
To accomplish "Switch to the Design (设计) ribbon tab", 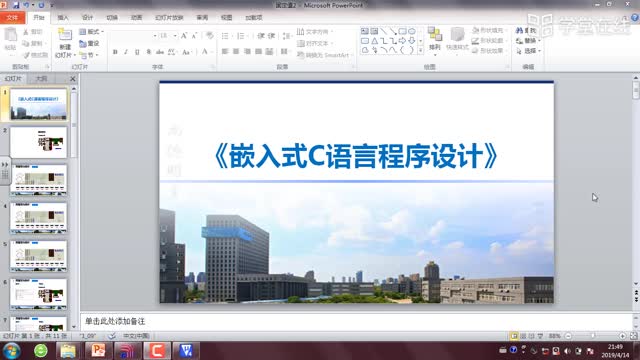I will coord(87,18).
